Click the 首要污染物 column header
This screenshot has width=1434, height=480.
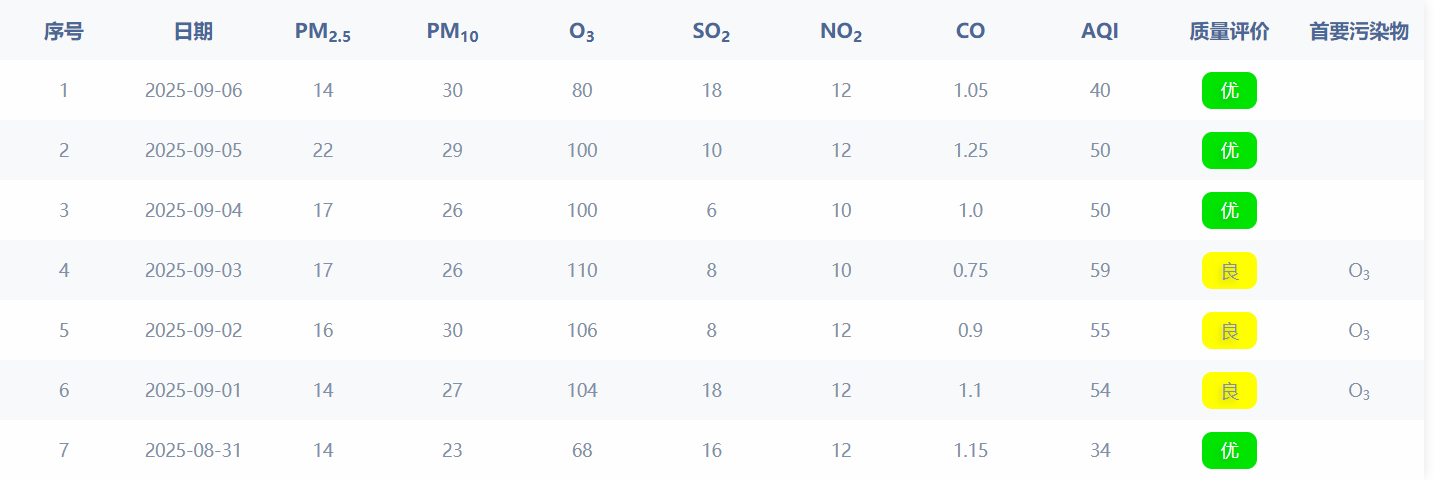1359,32
